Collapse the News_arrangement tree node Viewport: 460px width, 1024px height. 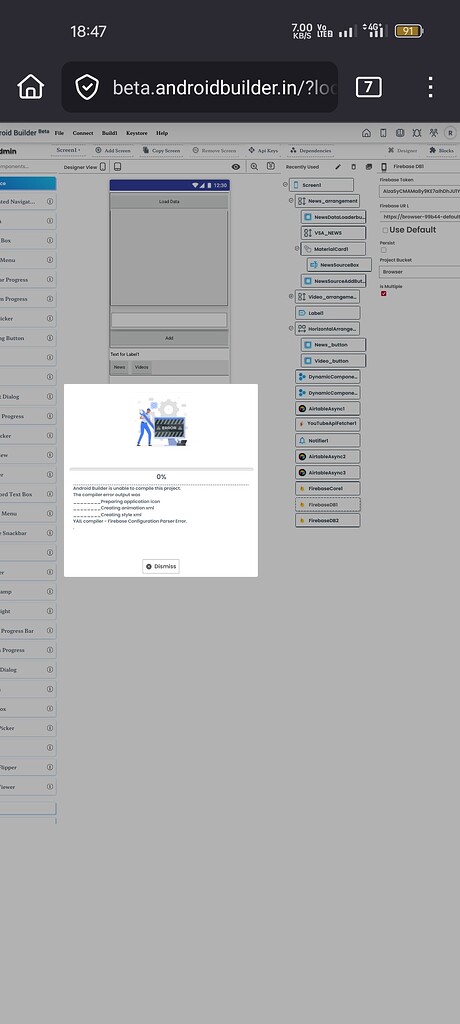[291, 200]
